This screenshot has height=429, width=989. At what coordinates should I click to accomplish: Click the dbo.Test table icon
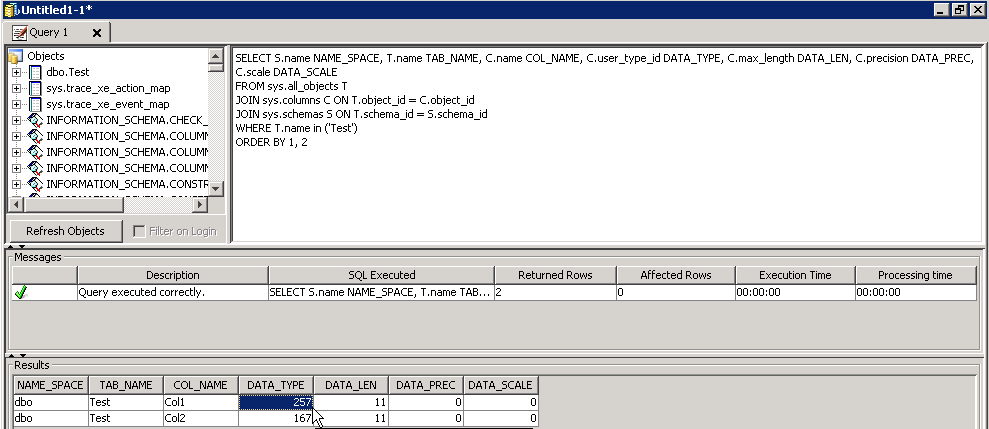pyautogui.click(x=36, y=73)
